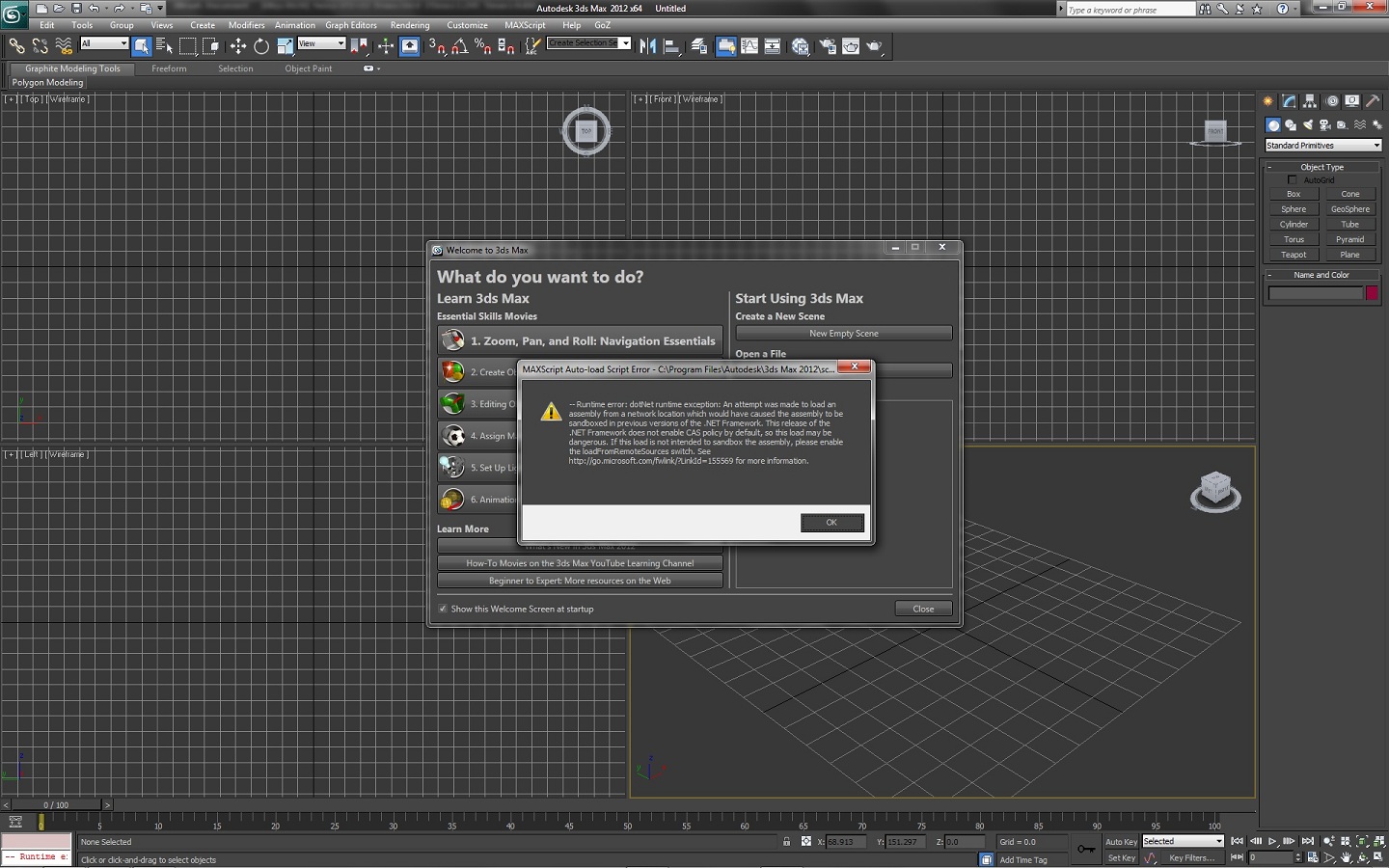Viewport: 1389px width, 868px height.
Task: Toggle the Layer Manager toolbar button
Action: [699, 45]
